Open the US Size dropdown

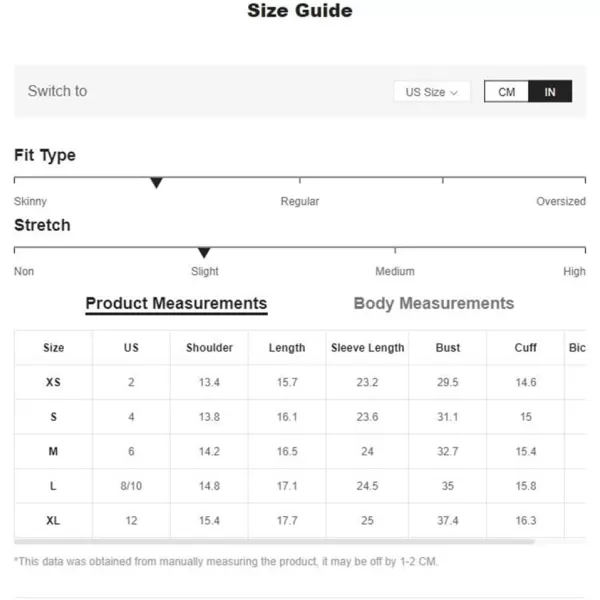click(432, 92)
